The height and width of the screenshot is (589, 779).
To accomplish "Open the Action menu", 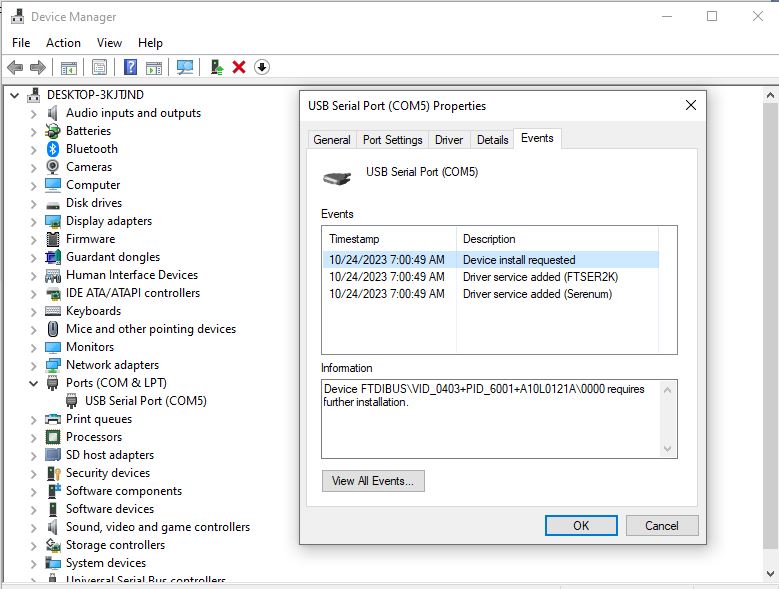I will coord(63,43).
